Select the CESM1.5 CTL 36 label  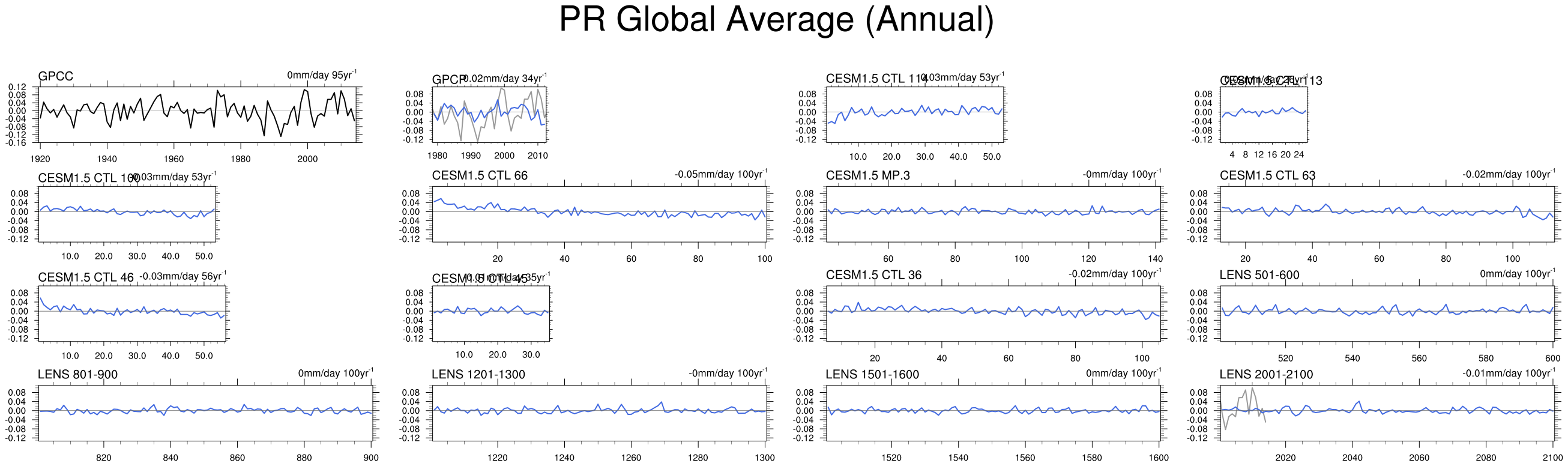[x=873, y=274]
